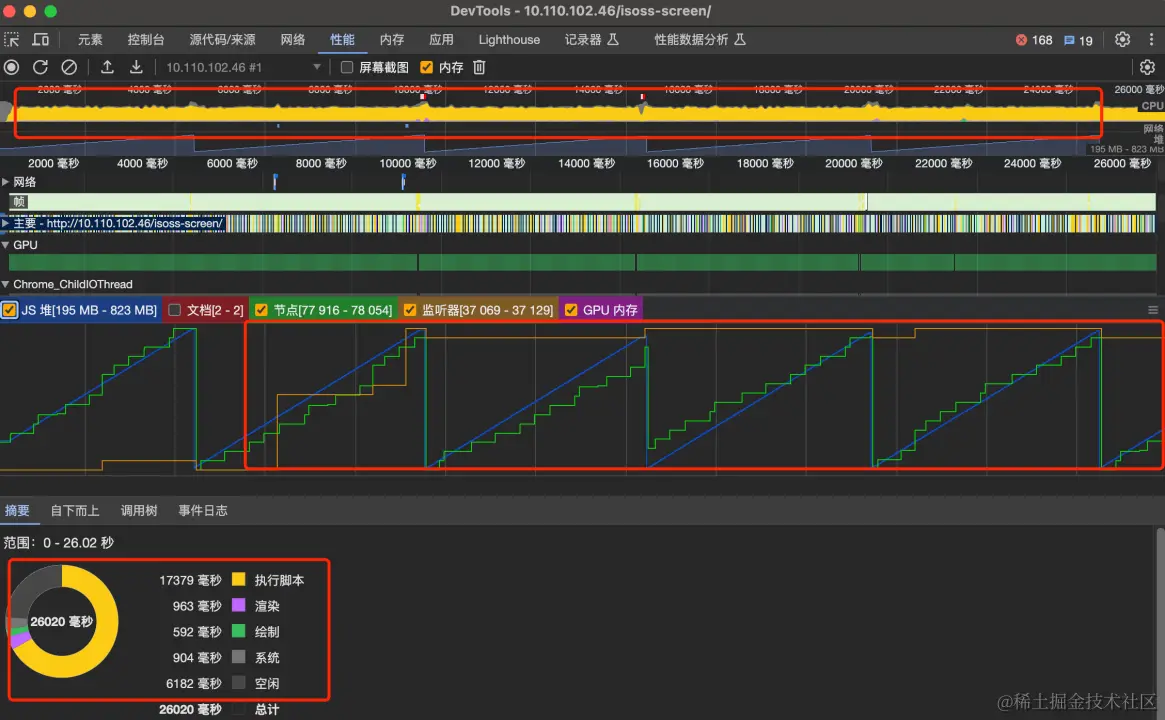
Task: Click the 帧 frames track bar
Action: click(x=582, y=201)
